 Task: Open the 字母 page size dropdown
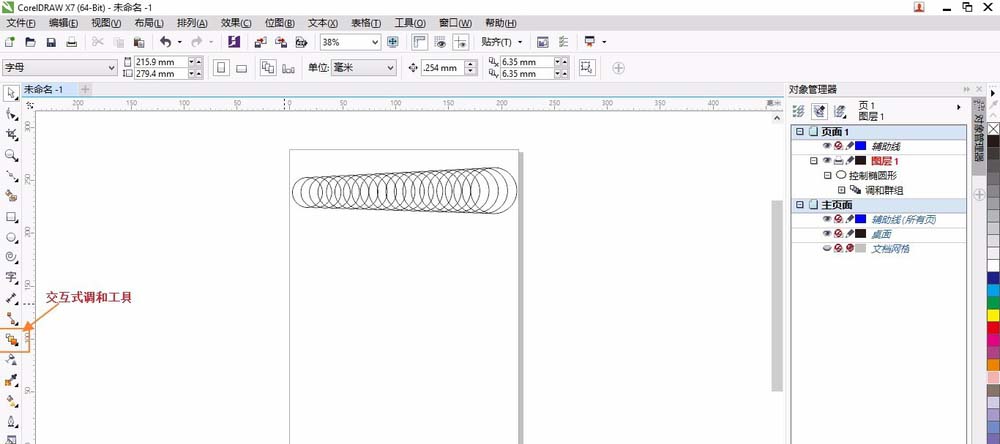(111, 68)
